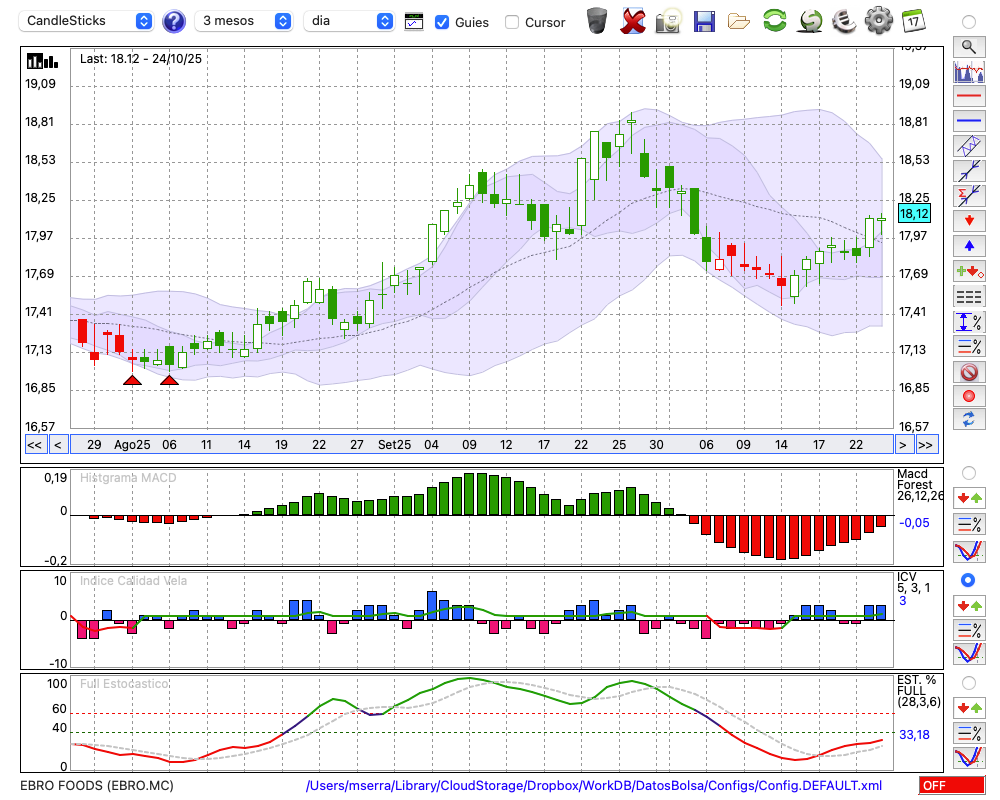Uncheck the Guies checkbox
The image size is (1000, 800).
(442, 22)
